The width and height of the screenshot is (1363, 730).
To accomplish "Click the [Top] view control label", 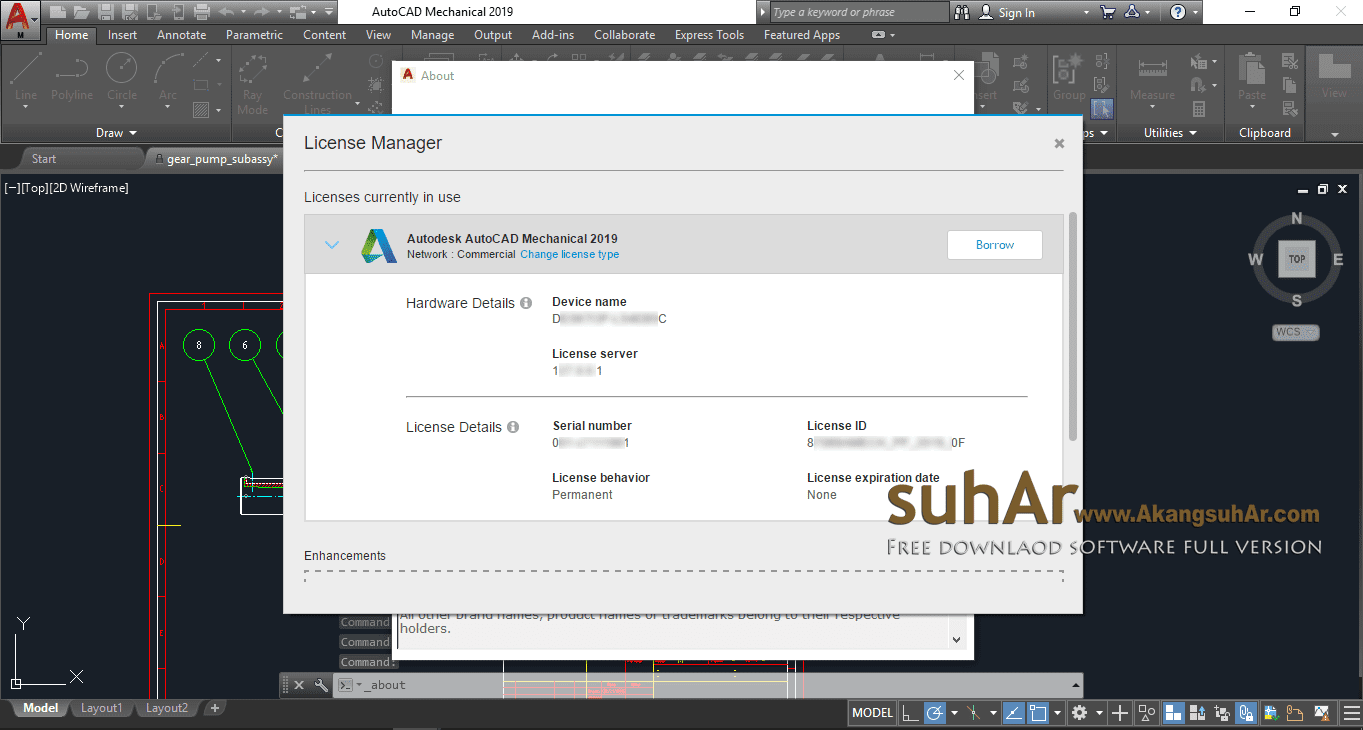I will (x=34, y=187).
